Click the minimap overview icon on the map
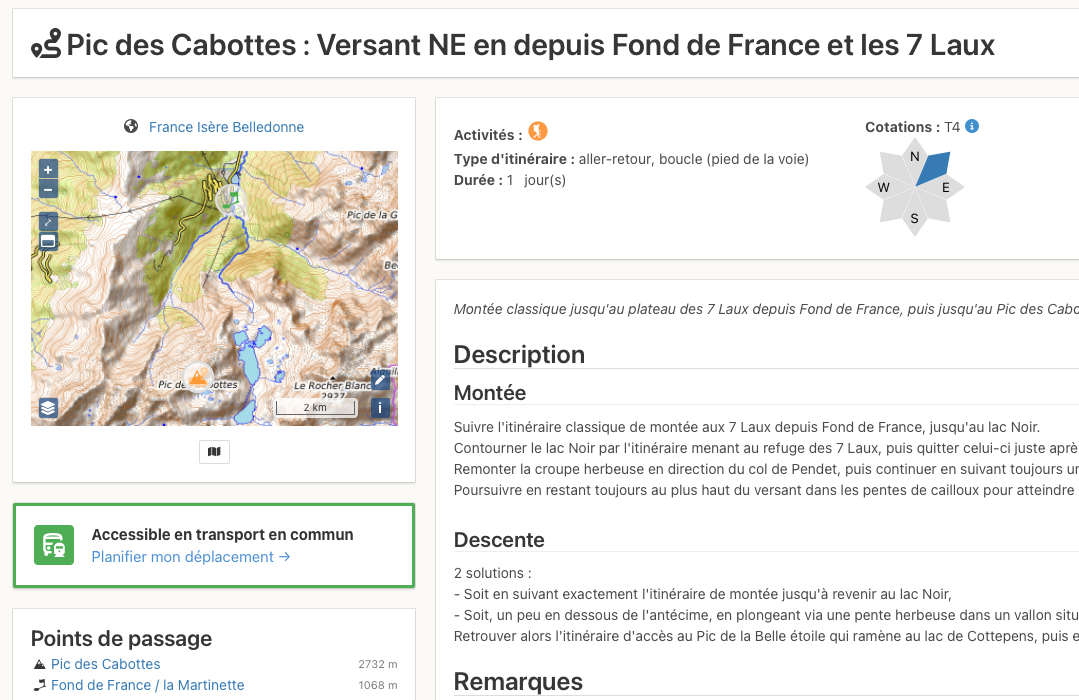The image size is (1079, 700). (47, 241)
